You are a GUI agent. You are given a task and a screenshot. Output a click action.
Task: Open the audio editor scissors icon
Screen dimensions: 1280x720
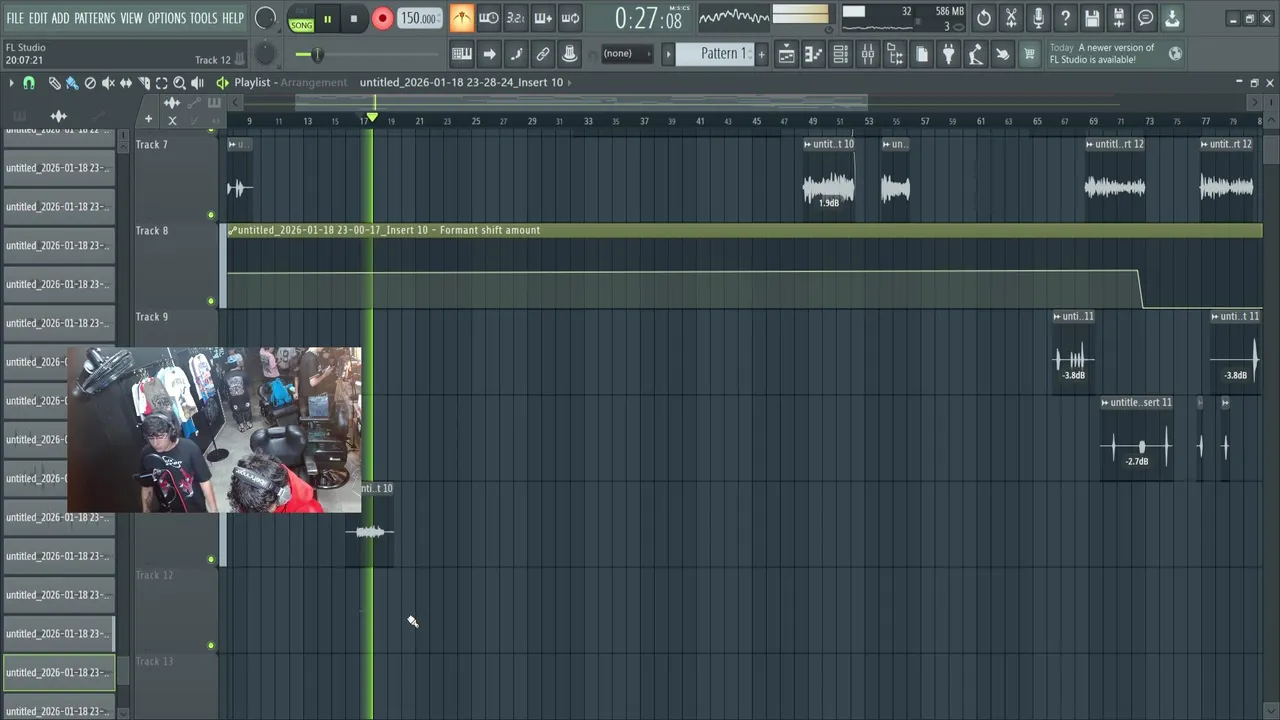tap(1011, 18)
